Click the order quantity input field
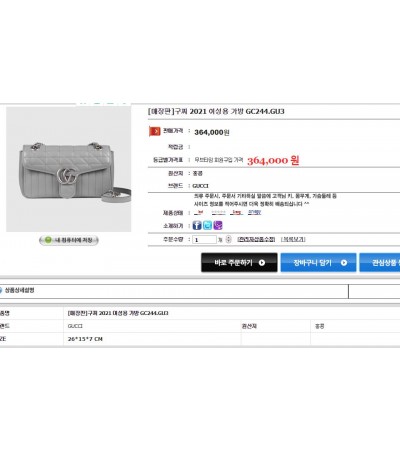The width and height of the screenshot is (400, 450). point(204,240)
